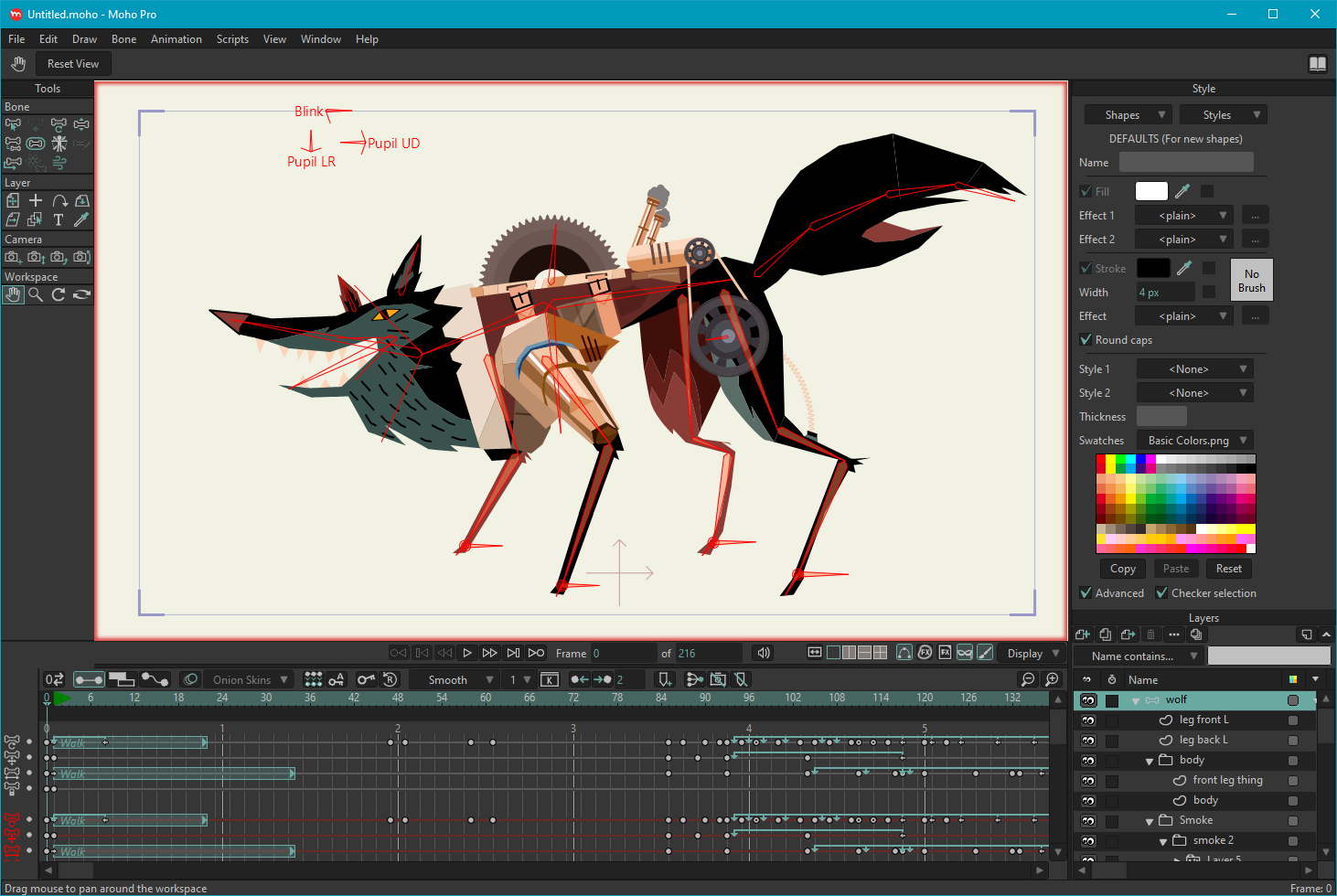This screenshot has height=896, width=1337.
Task: Select the Text layer tool
Action: pyautogui.click(x=59, y=219)
